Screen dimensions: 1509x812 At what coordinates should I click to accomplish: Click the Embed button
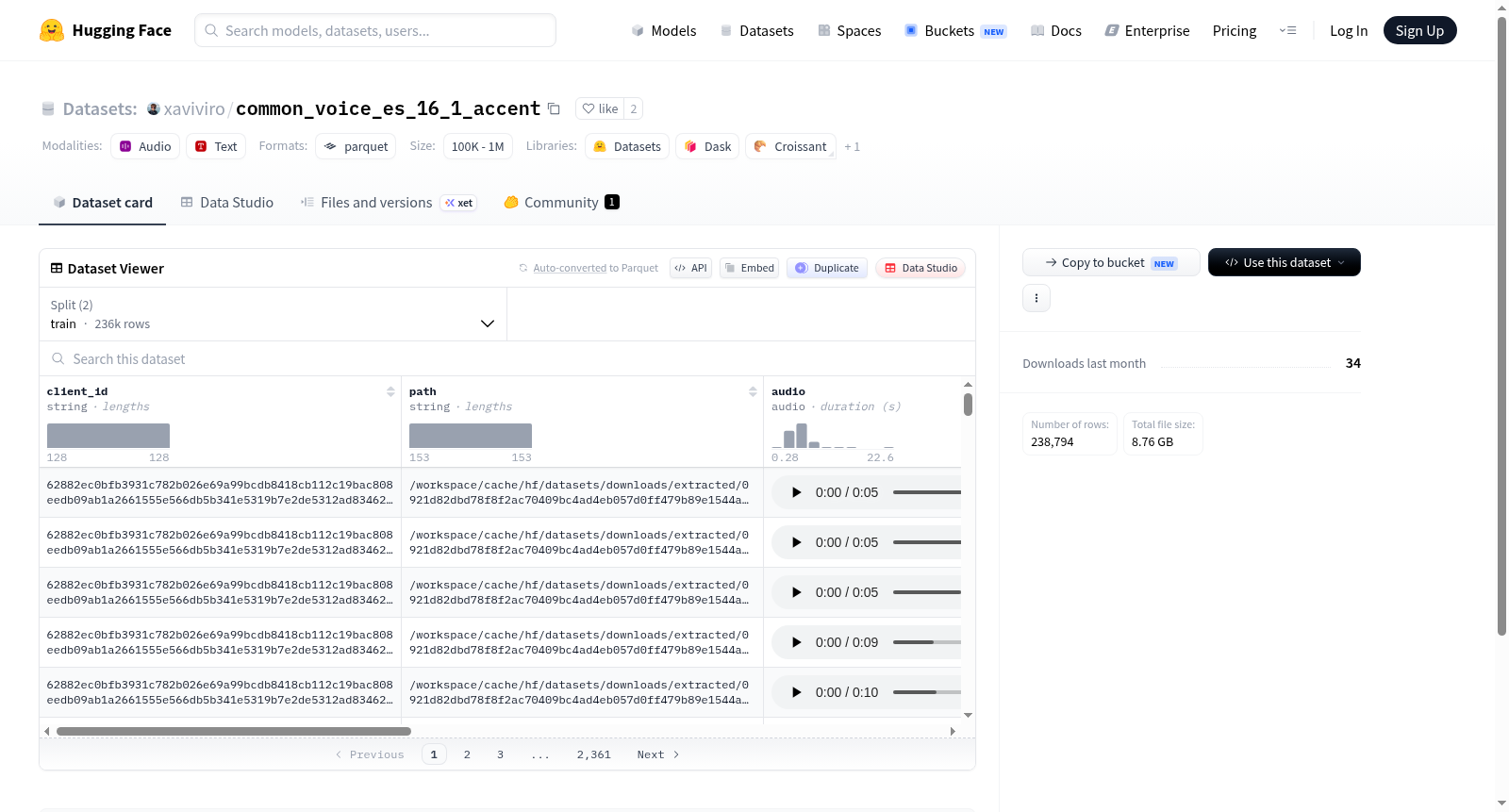(x=750, y=268)
